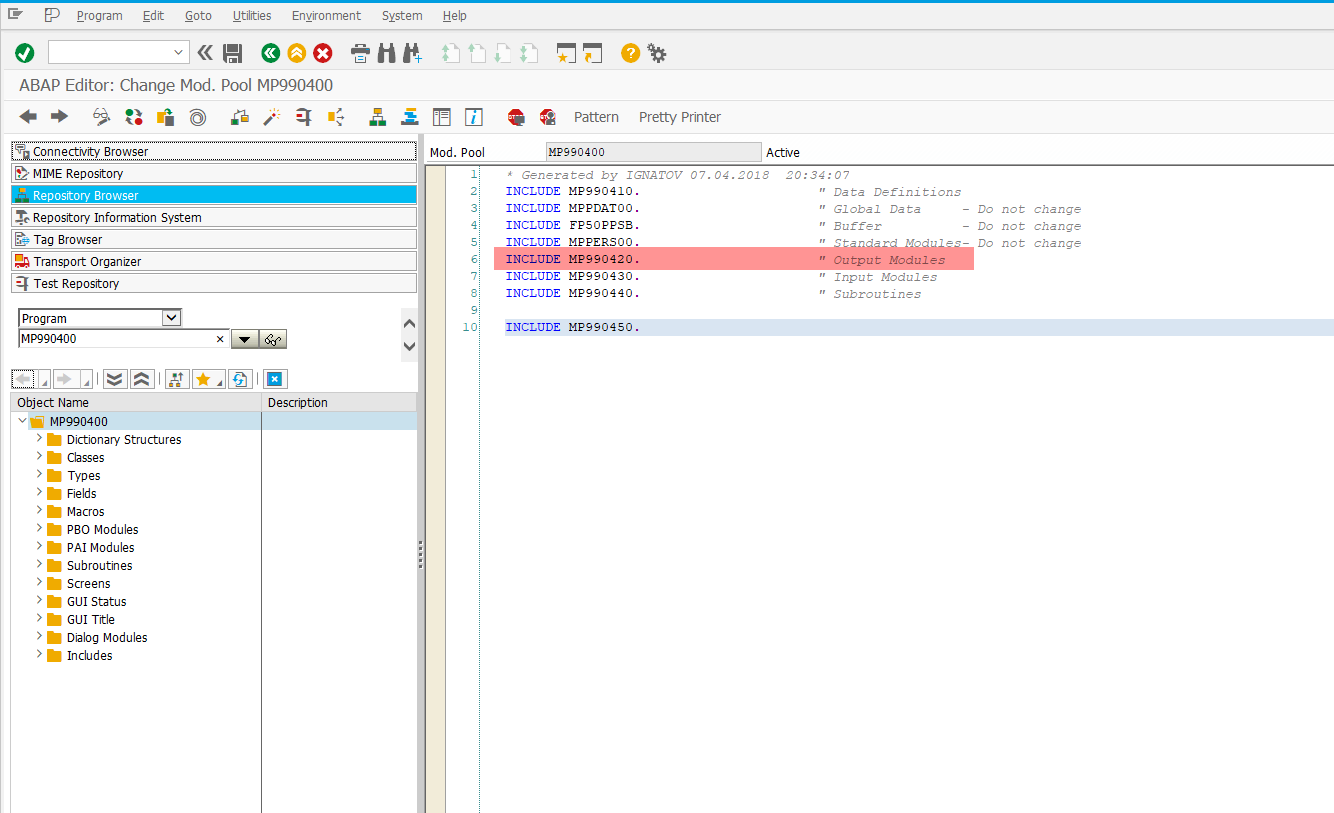Viewport: 1334px width, 813px height.
Task: Save the program with the floppy disk icon
Action: pos(233,53)
